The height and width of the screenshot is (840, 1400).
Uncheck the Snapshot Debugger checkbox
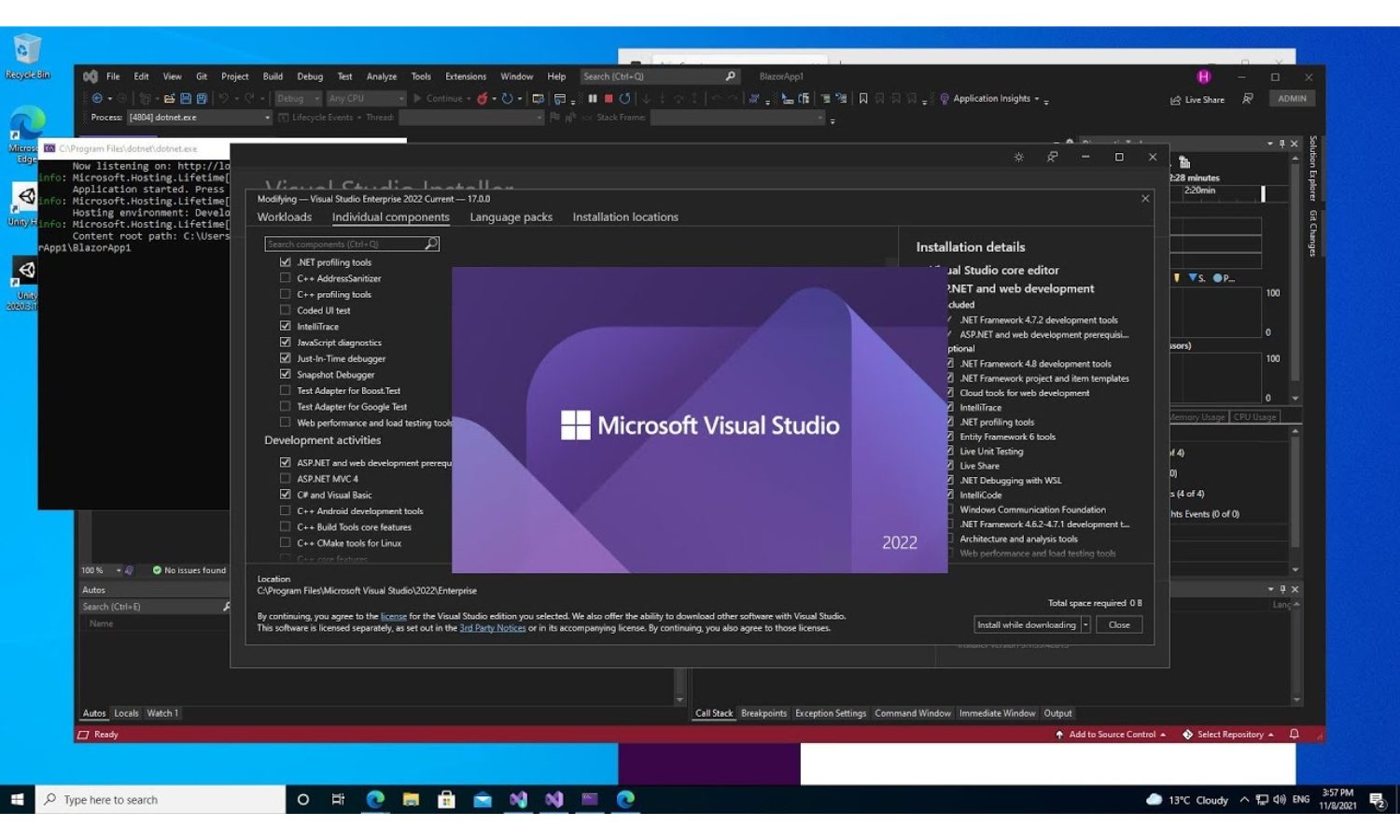[286, 374]
